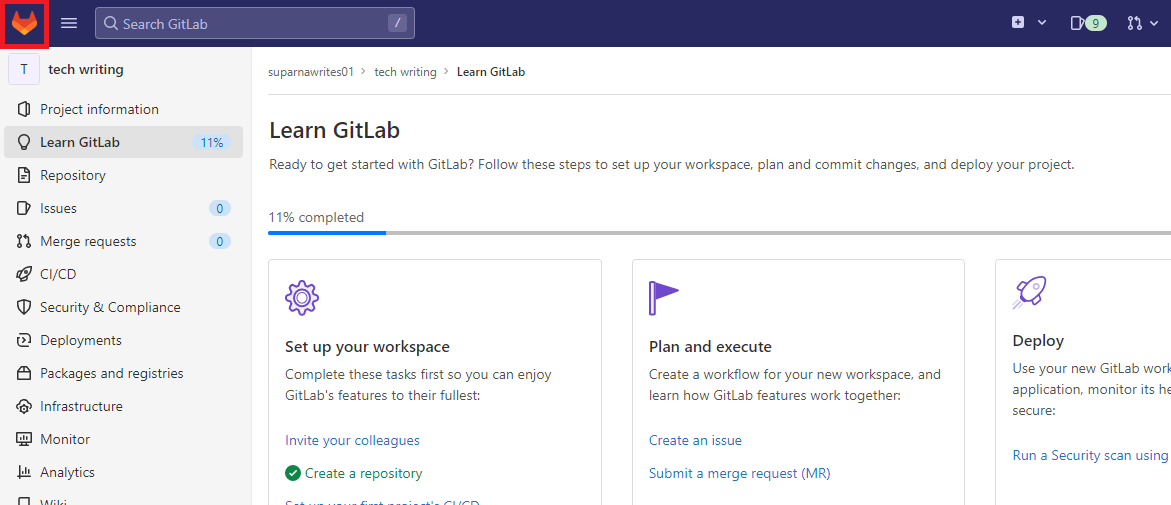Click the 11% badge in sidebar

click(212, 142)
